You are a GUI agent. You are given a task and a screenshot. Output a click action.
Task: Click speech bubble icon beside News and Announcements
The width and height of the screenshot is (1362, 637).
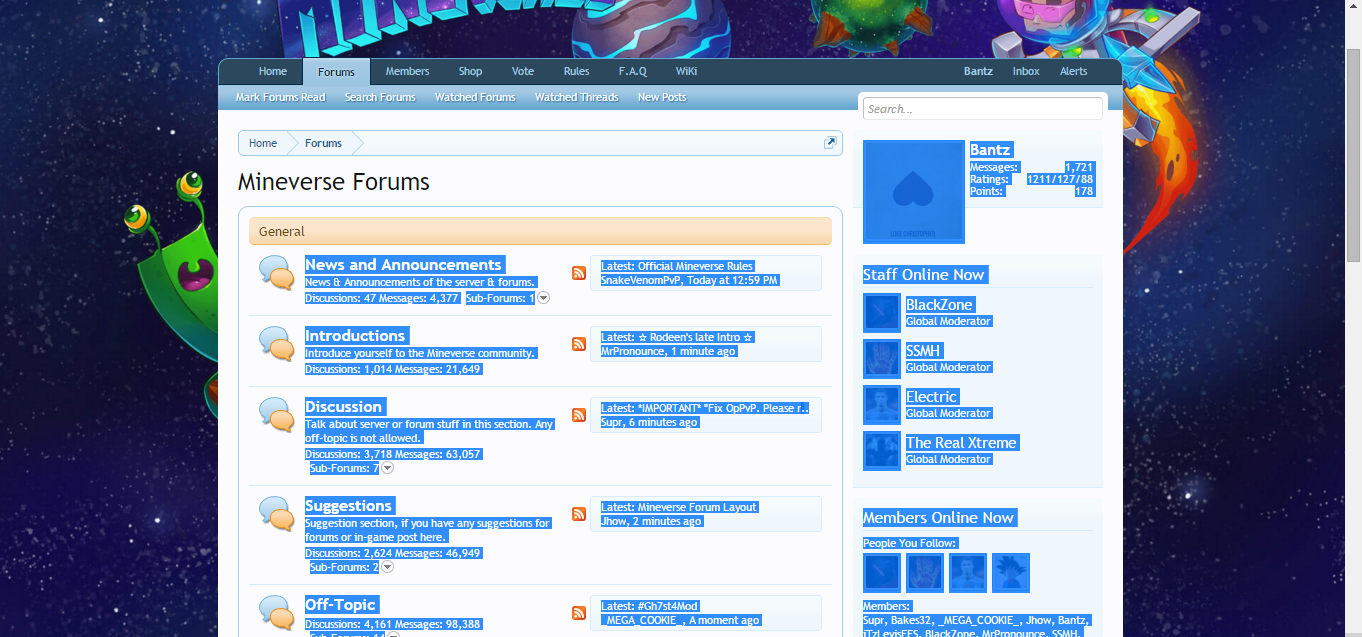click(275, 273)
